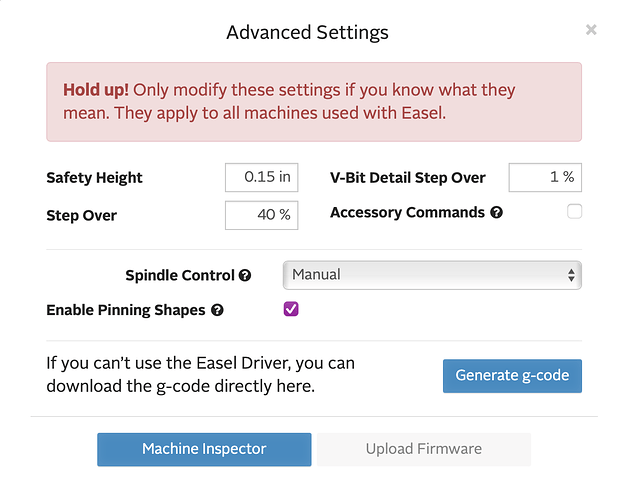Click the Step Over 40 % field
Image resolution: width=621 pixels, height=500 pixels.
(x=261, y=214)
